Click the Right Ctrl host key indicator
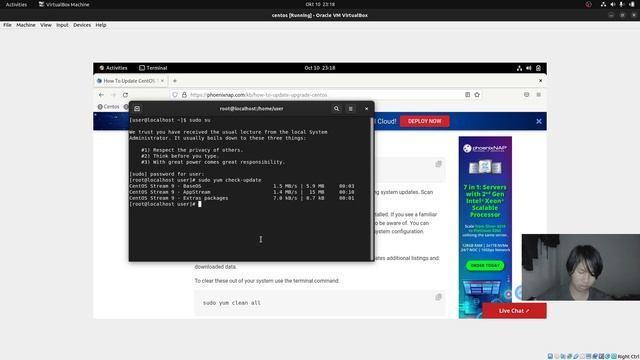The height and width of the screenshot is (360, 640). tap(628, 356)
